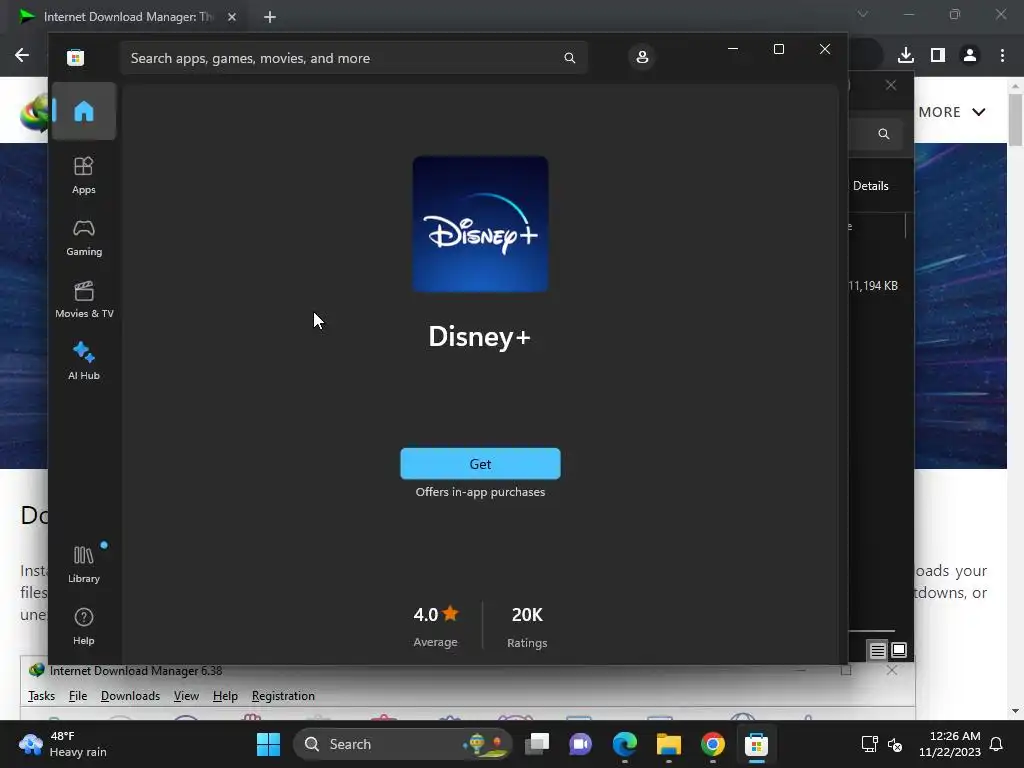Open Library in Store sidebar
The height and width of the screenshot is (768, 1024).
tap(84, 564)
